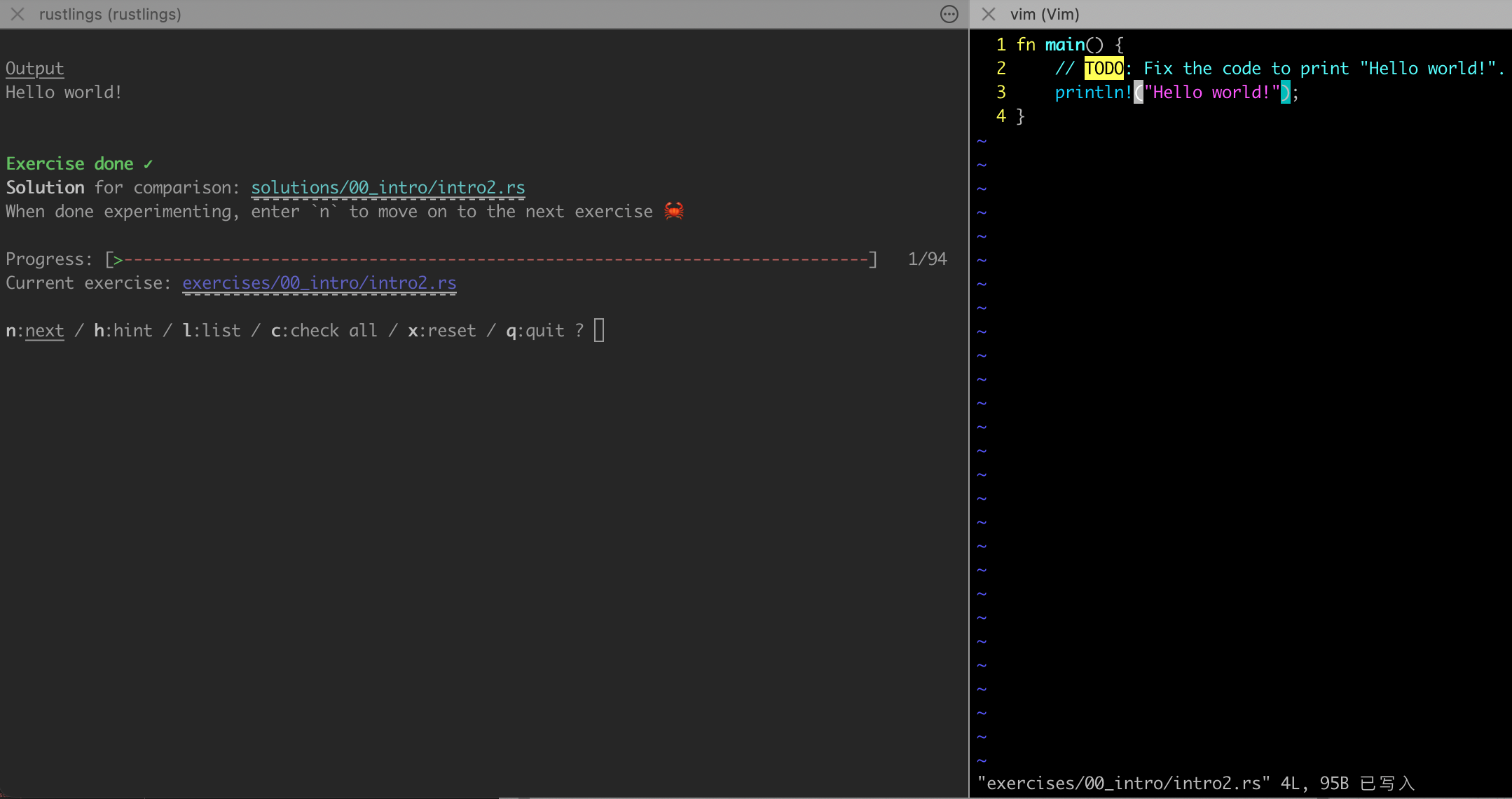Open the terminal options ellipsis menu
The height and width of the screenshot is (799, 1512).
click(x=949, y=14)
